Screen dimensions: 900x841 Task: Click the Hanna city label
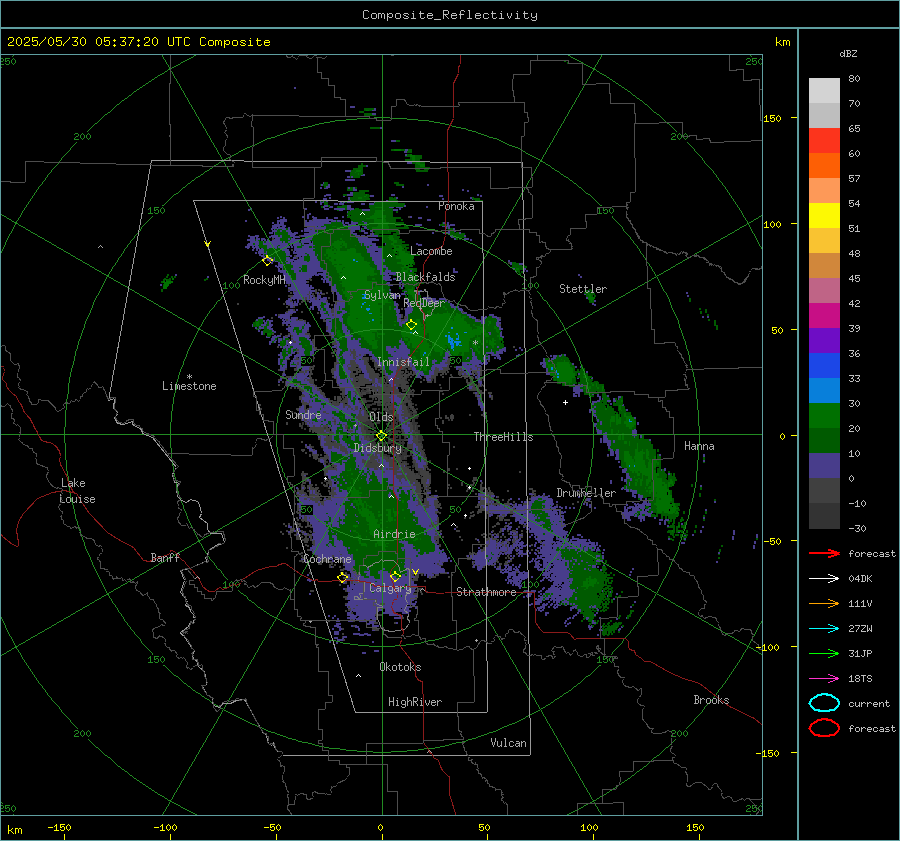click(699, 446)
